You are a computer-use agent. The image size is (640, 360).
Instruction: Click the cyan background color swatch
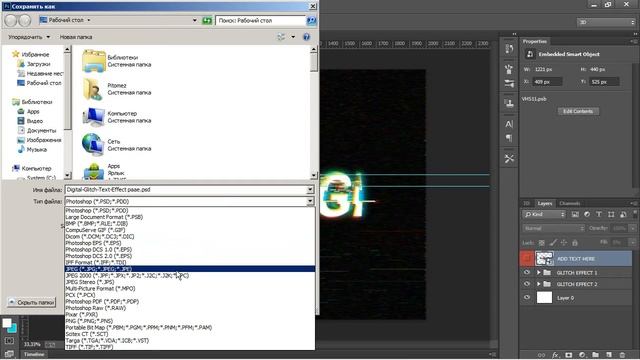point(13,329)
